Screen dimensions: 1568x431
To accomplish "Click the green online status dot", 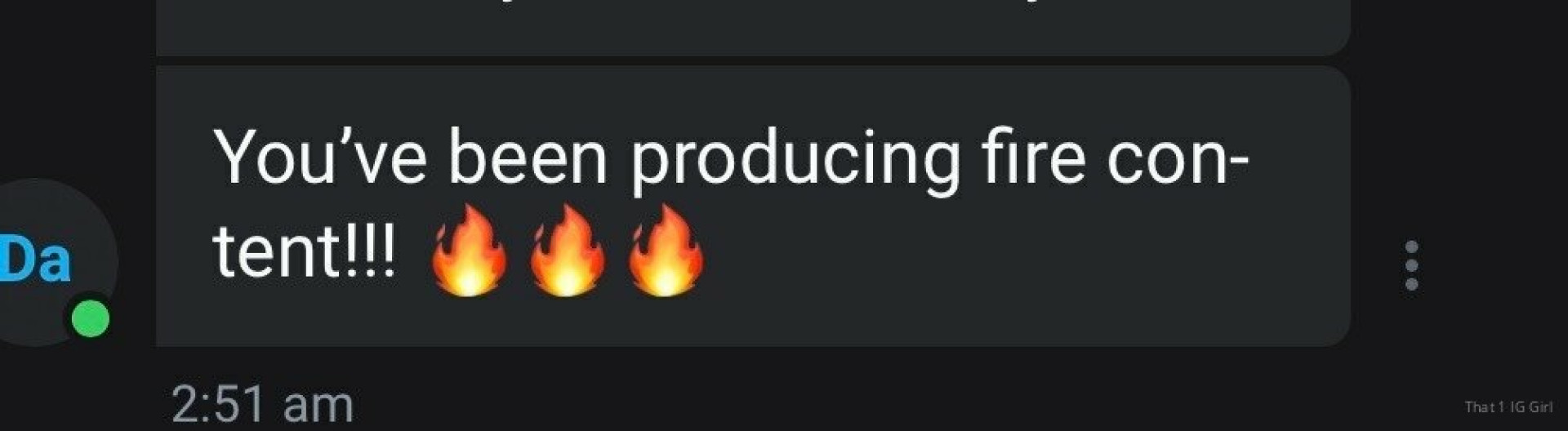I will tap(91, 318).
